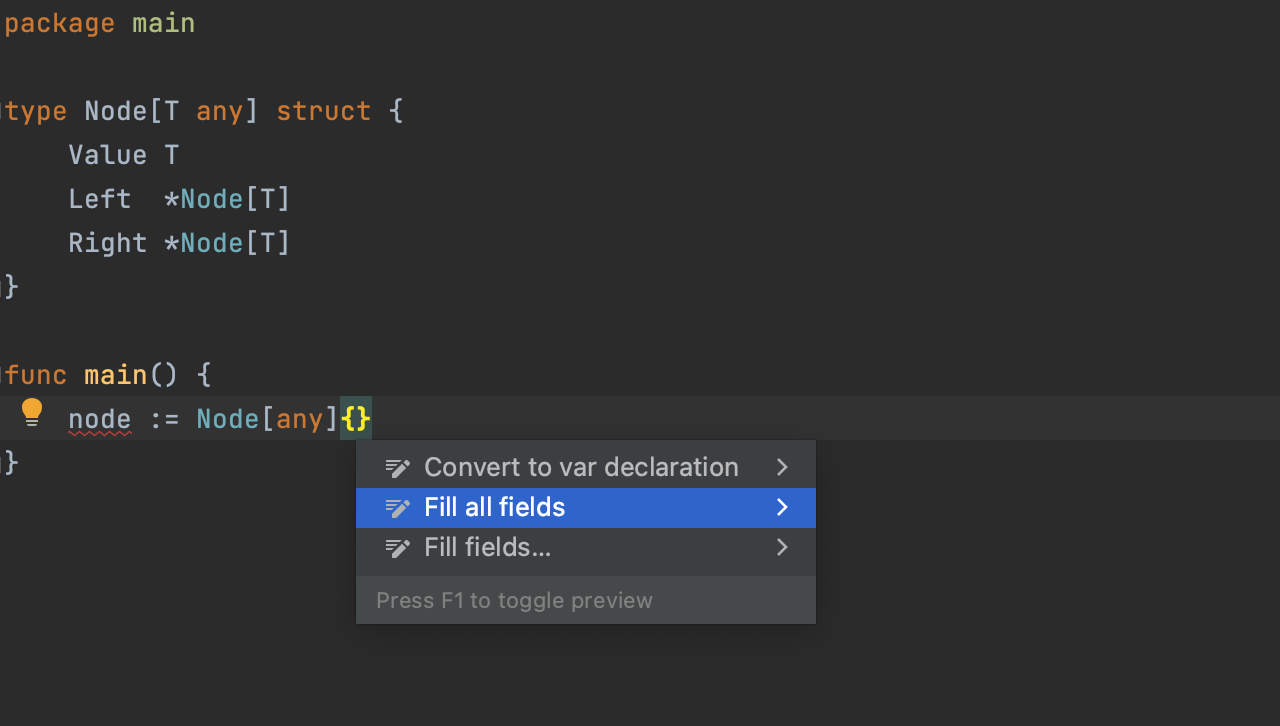Click the red-underlined "node" variable name
This screenshot has width=1280, height=726.
(x=99, y=418)
